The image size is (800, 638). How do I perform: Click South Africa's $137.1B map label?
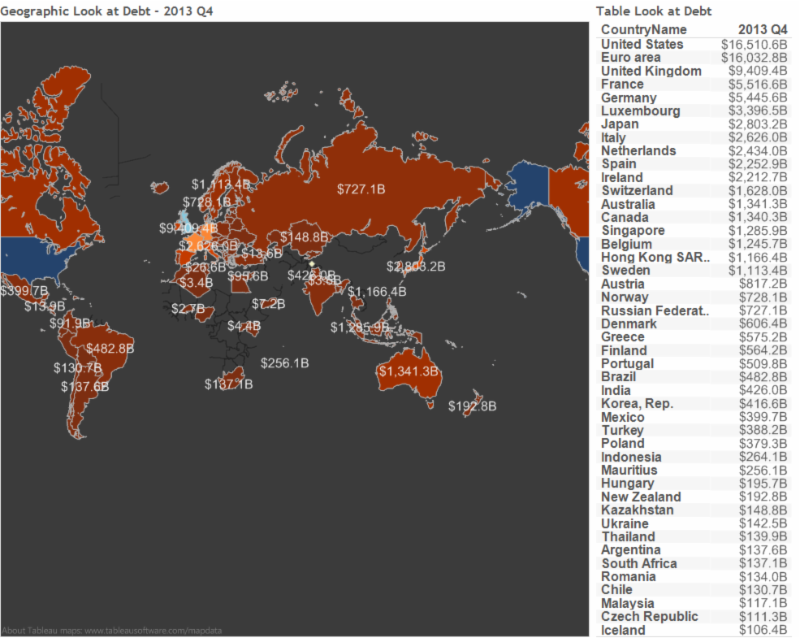click(229, 384)
